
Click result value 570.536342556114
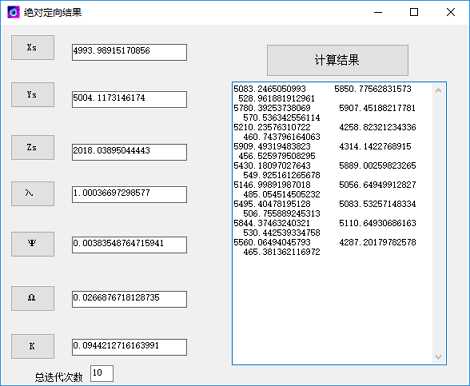pyautogui.click(x=282, y=118)
